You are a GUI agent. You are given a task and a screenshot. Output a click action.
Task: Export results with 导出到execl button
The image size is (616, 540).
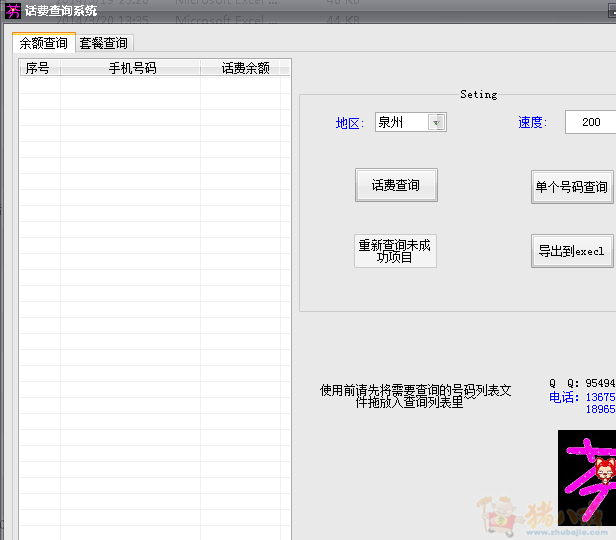tap(572, 252)
